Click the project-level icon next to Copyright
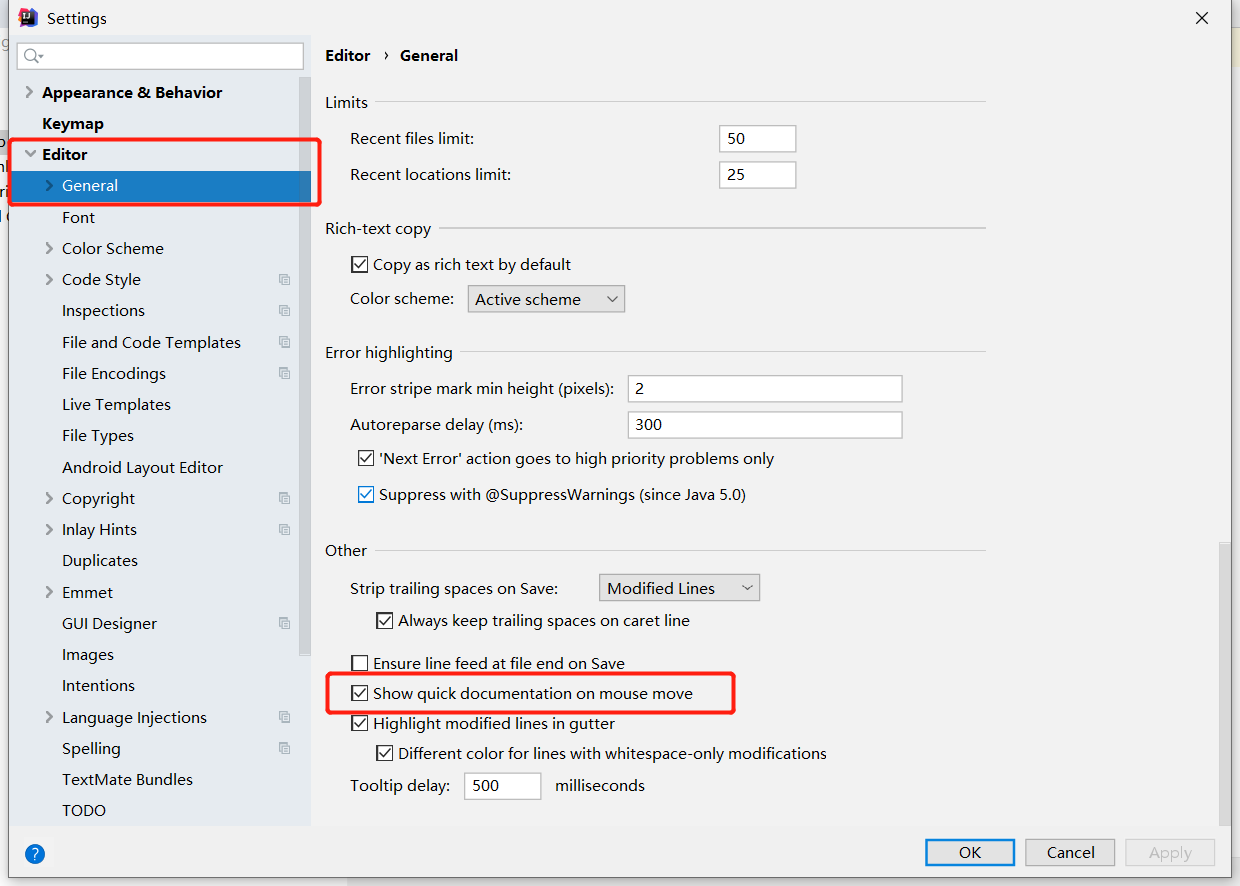The width and height of the screenshot is (1240, 886). tap(285, 498)
